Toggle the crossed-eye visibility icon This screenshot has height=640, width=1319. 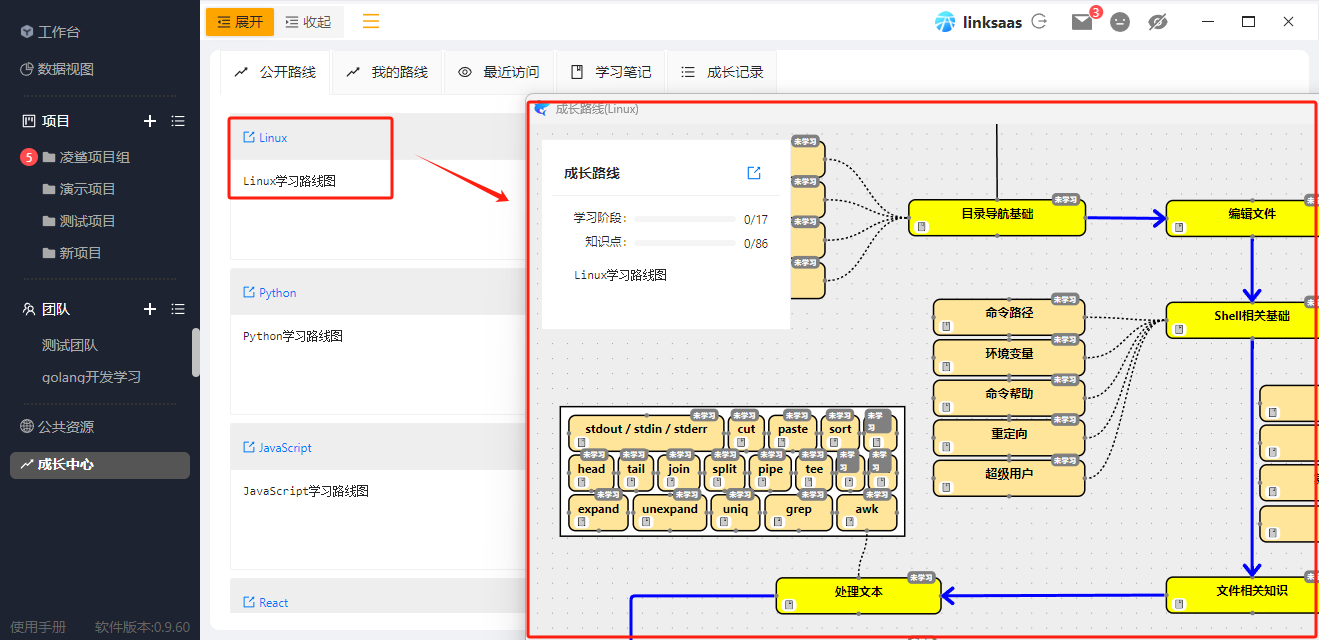point(1158,22)
